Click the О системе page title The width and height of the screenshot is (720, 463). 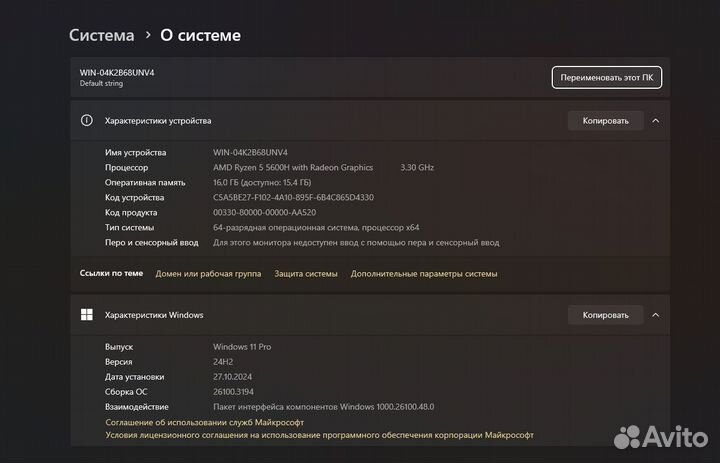pyautogui.click(x=201, y=35)
